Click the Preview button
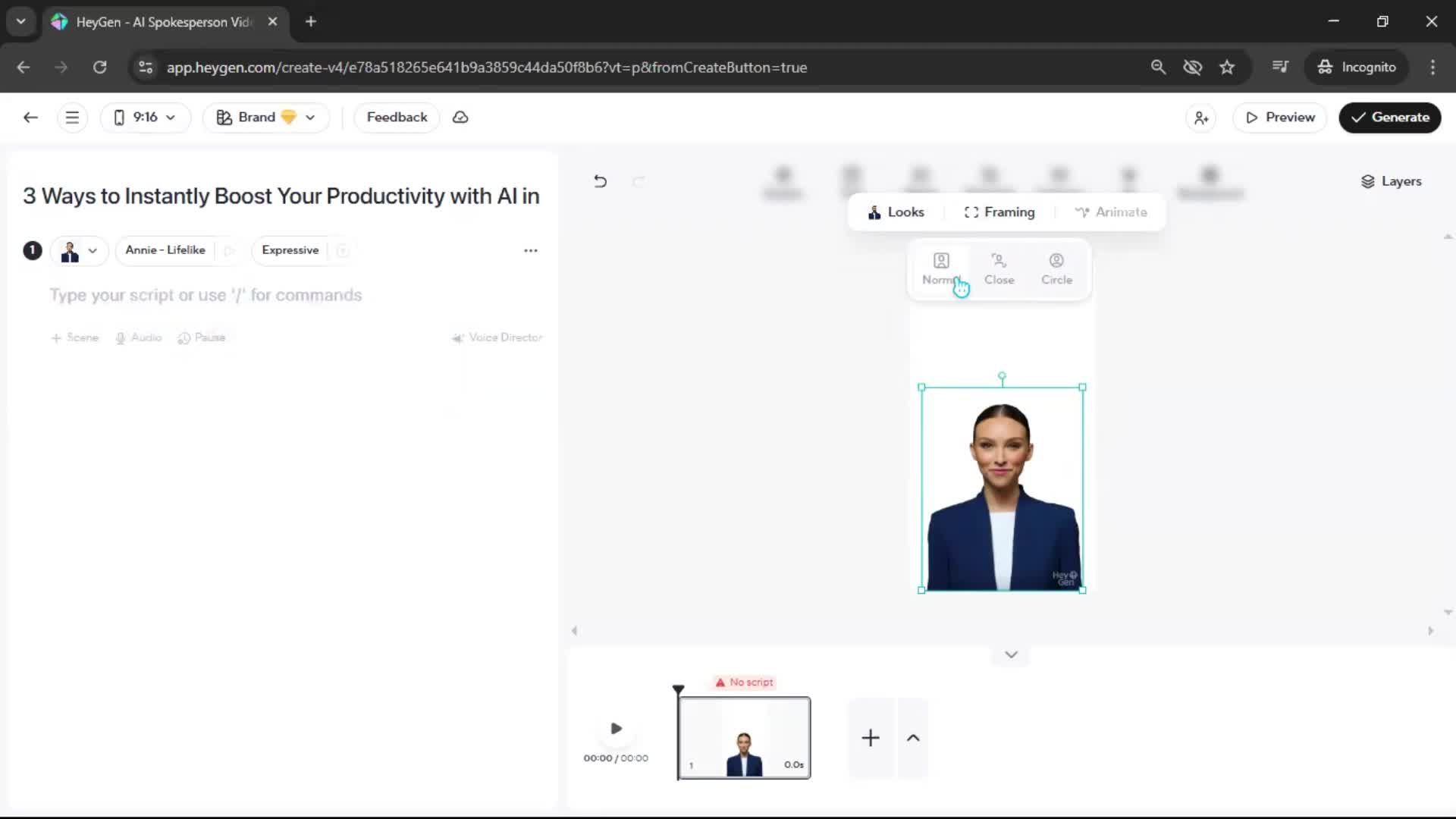The image size is (1456, 819). pos(1280,118)
